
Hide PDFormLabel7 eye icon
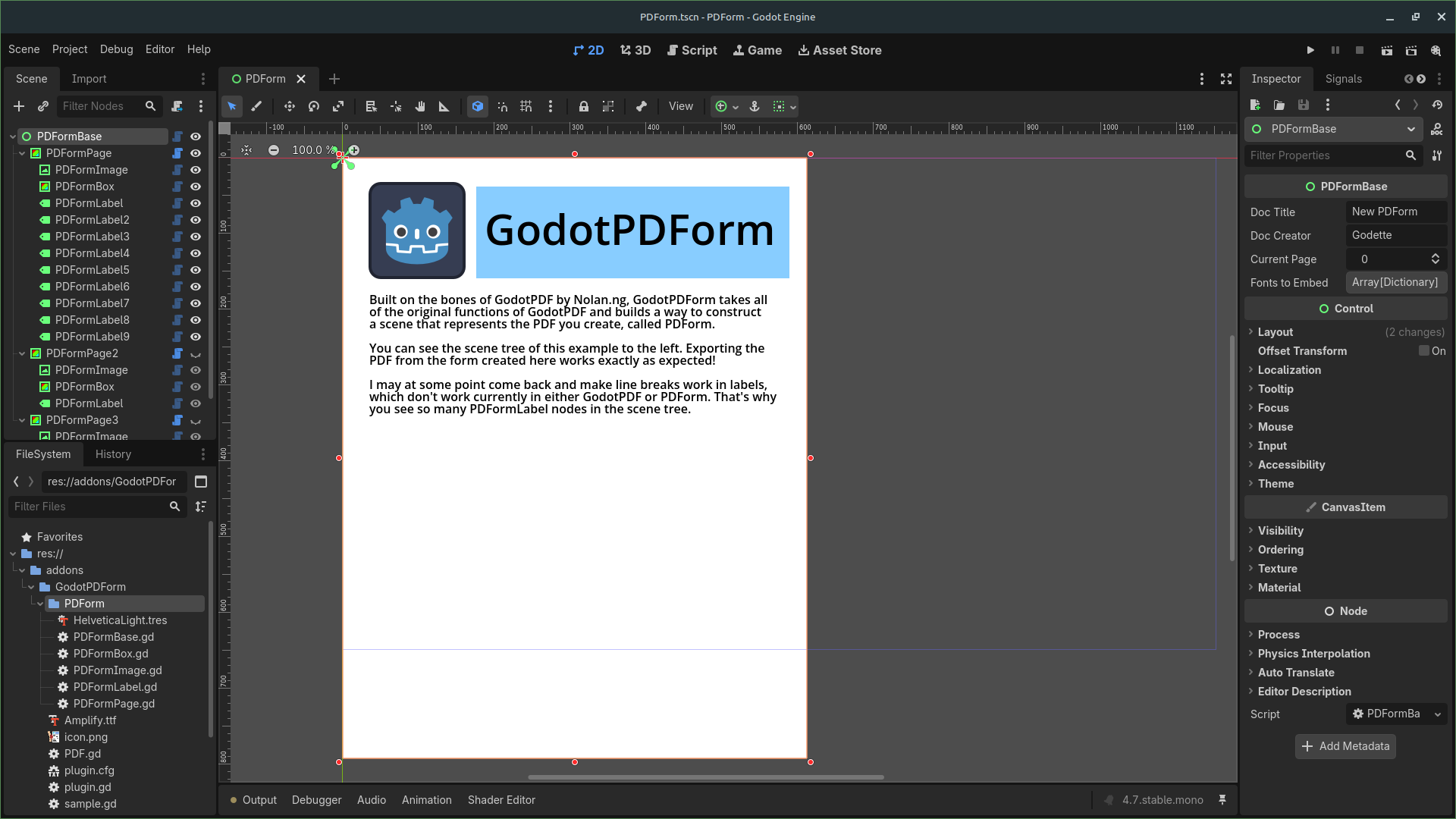click(196, 303)
